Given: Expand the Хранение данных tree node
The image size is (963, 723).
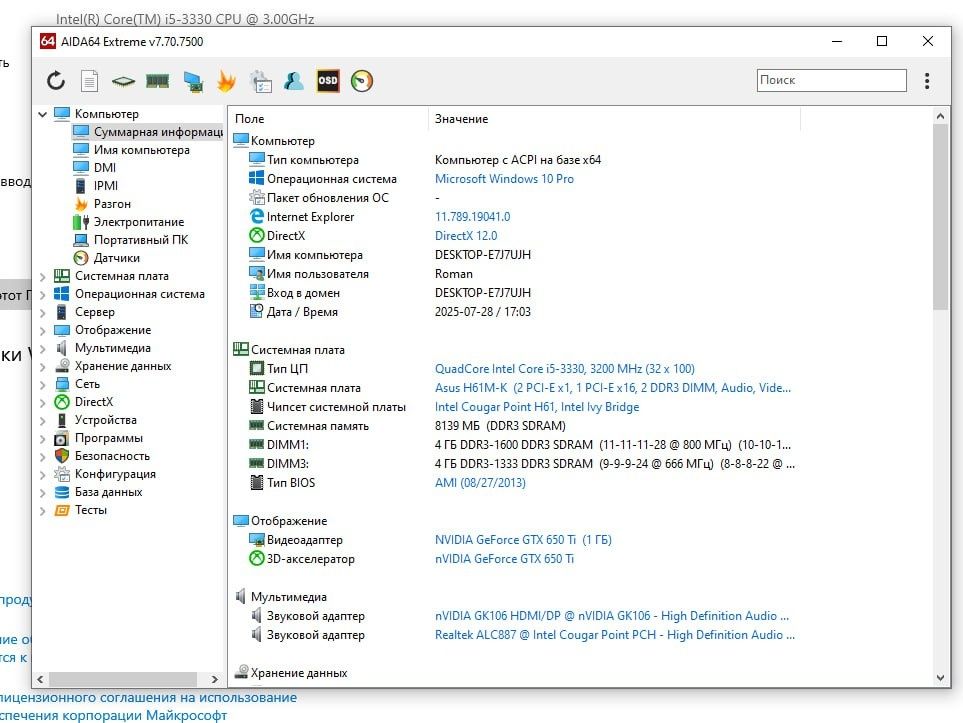Looking at the screenshot, I should [42, 366].
